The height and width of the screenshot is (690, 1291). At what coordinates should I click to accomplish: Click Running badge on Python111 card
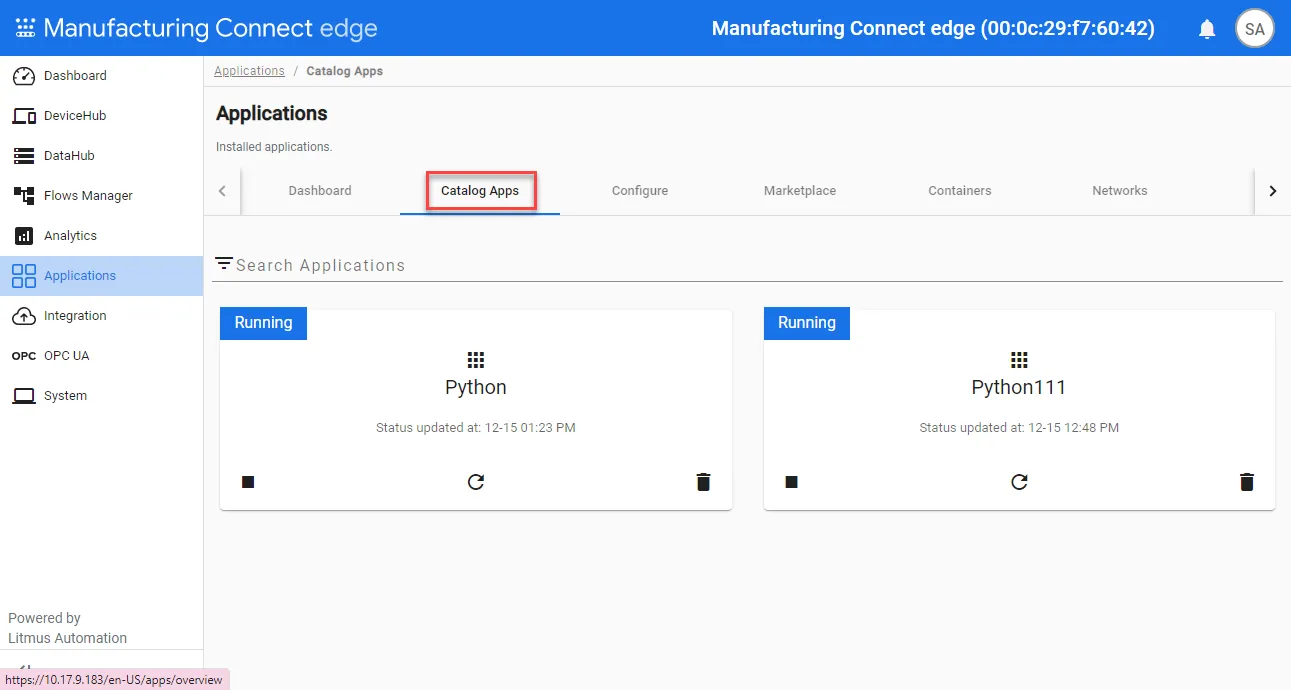coord(806,323)
